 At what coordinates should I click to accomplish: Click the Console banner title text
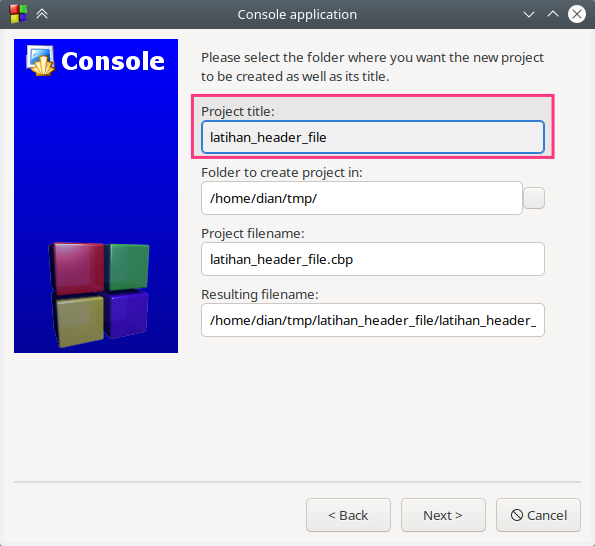pos(113,61)
